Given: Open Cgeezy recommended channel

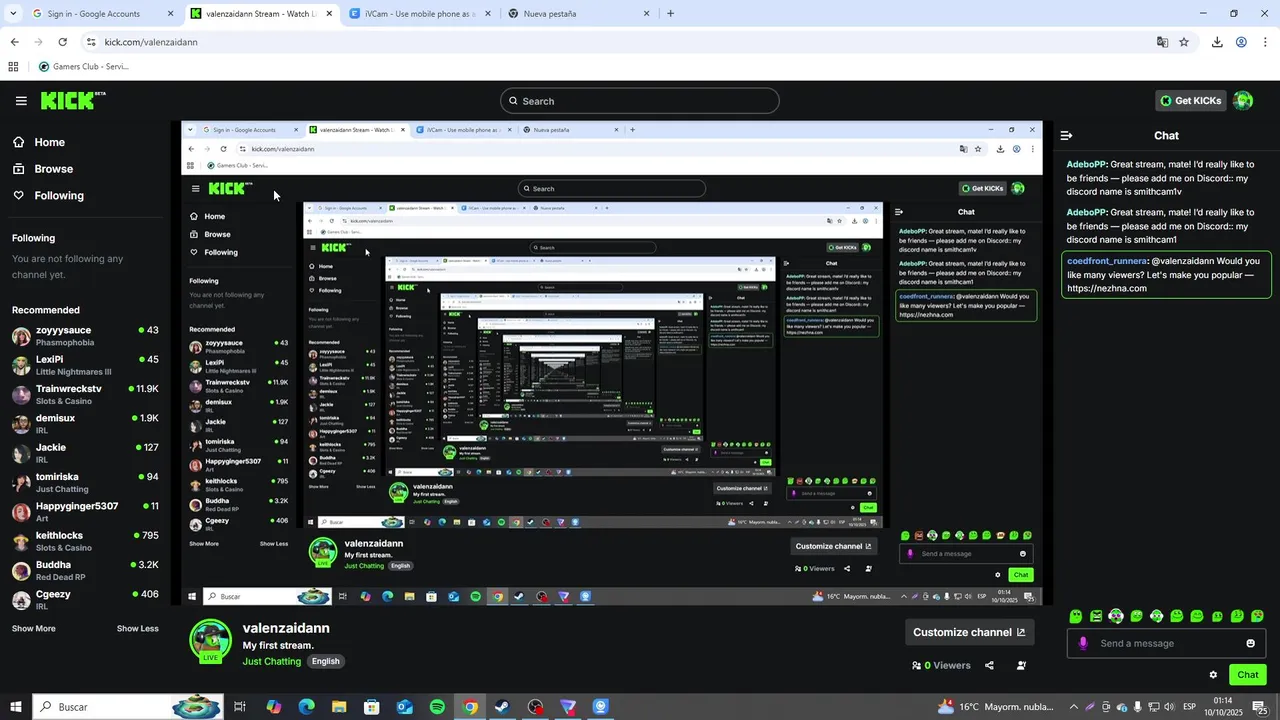Looking at the screenshot, I should click(84, 600).
